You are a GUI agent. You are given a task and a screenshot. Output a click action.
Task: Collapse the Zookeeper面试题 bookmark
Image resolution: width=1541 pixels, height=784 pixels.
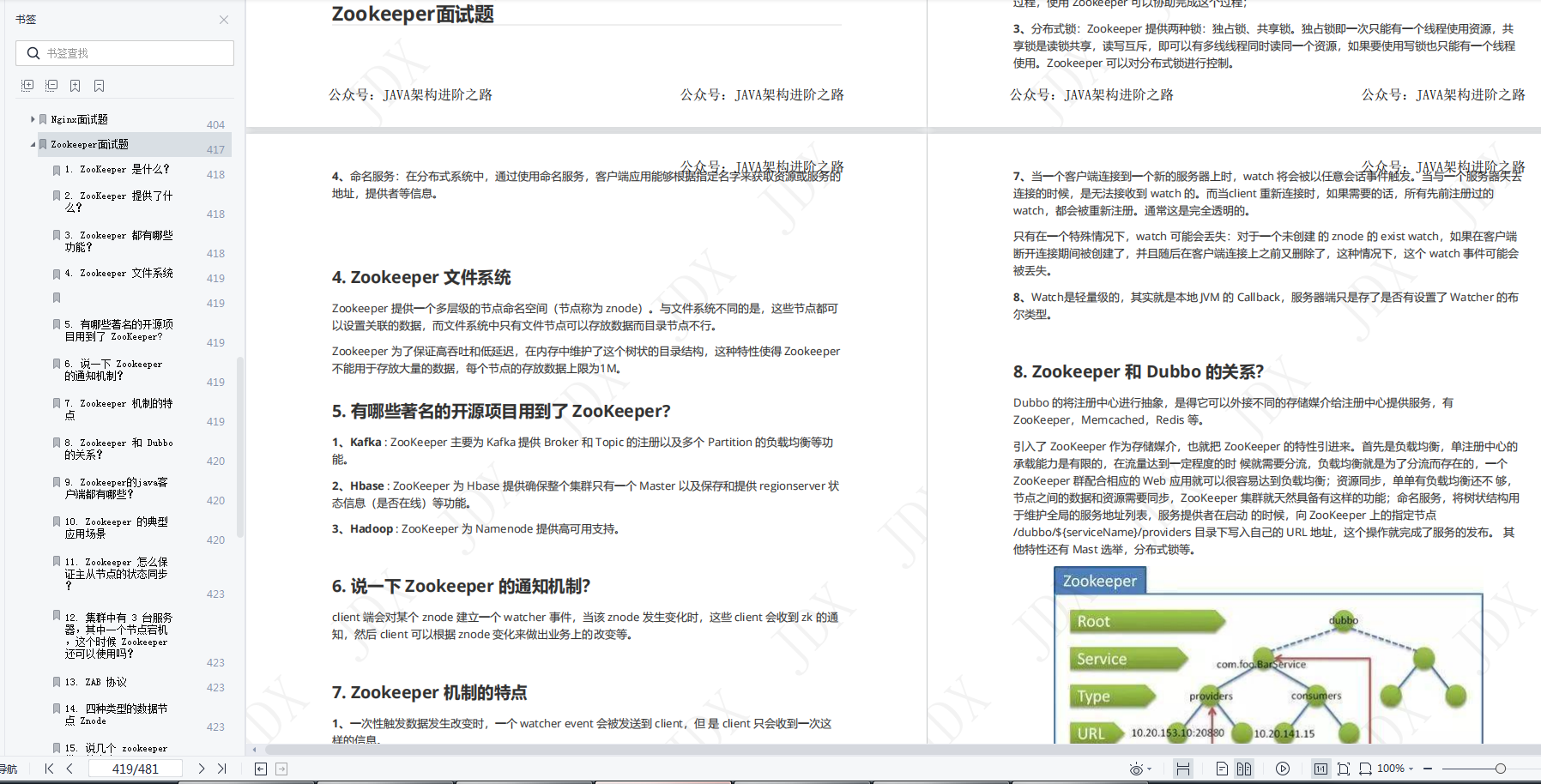[x=33, y=144]
